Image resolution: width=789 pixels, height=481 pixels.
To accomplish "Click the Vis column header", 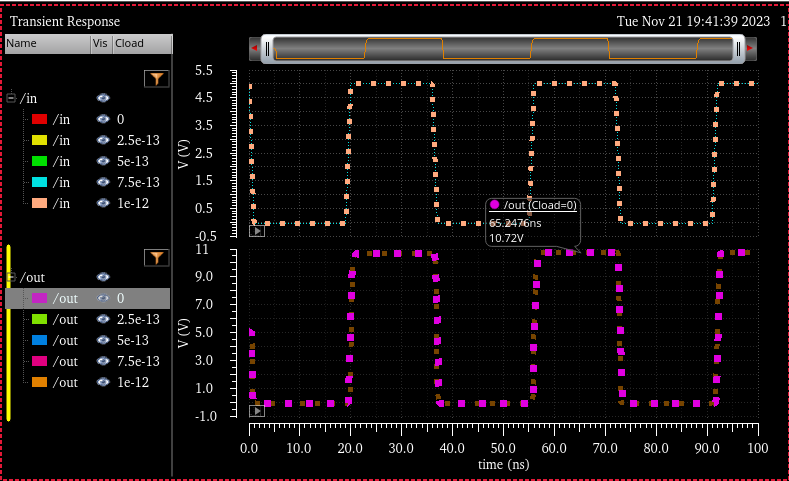I will pyautogui.click(x=100, y=44).
